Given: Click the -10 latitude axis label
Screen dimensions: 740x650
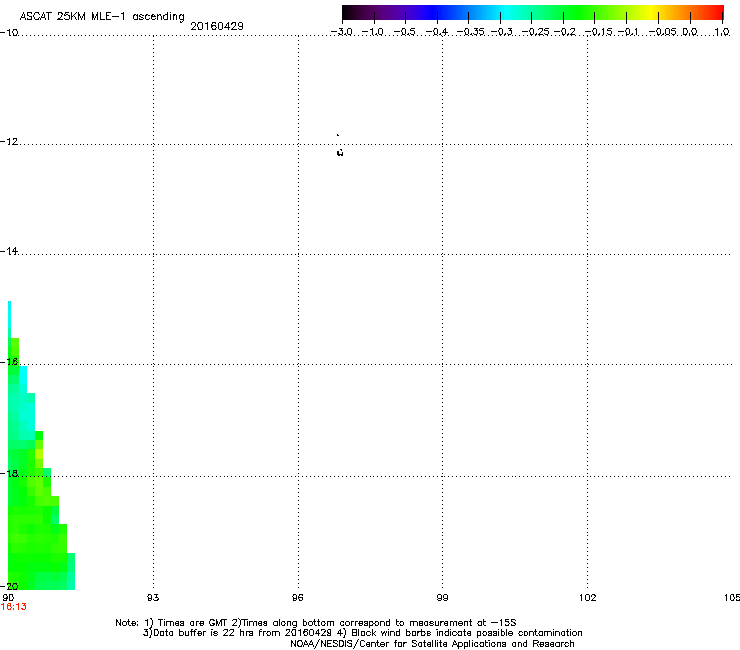Looking at the screenshot, I should pyautogui.click(x=9, y=33).
